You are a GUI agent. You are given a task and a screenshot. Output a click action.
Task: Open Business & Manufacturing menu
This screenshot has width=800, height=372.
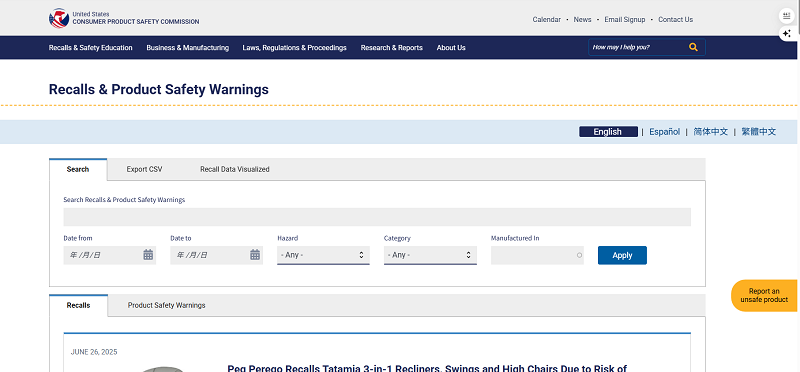188,47
